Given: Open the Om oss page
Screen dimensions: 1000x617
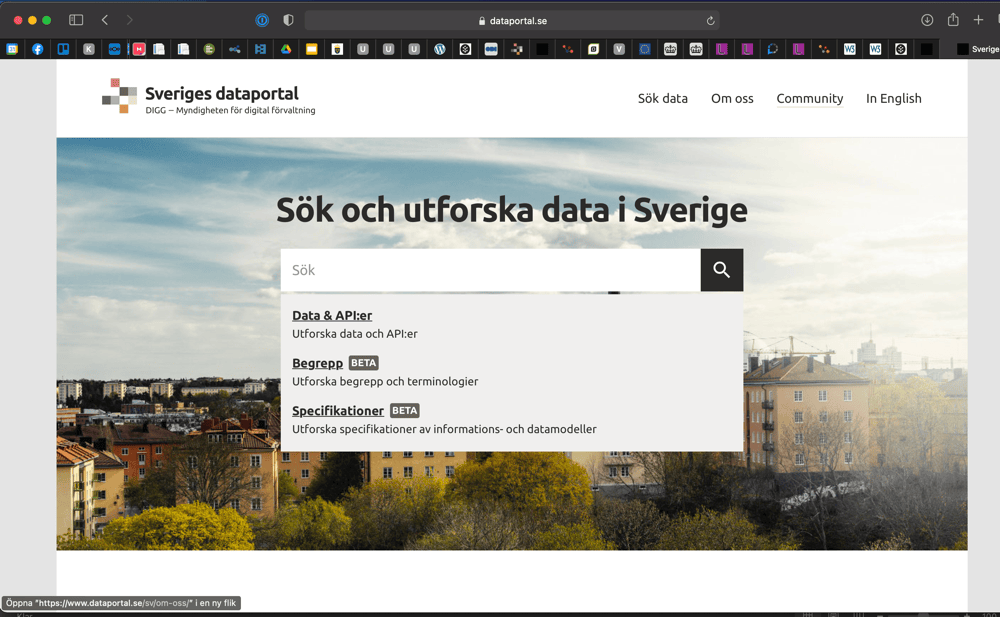Looking at the screenshot, I should coord(732,98).
